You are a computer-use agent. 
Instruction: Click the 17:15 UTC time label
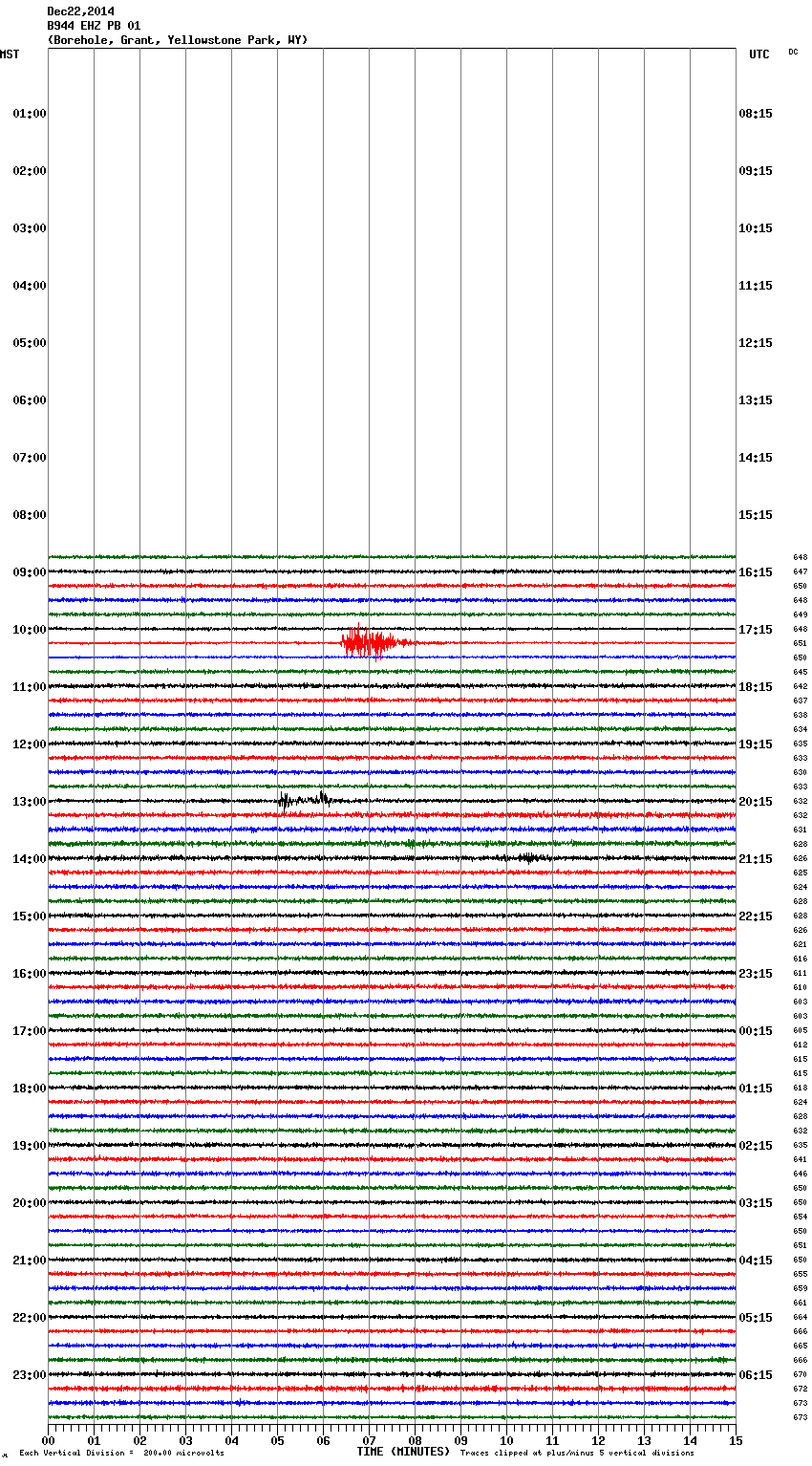(756, 630)
